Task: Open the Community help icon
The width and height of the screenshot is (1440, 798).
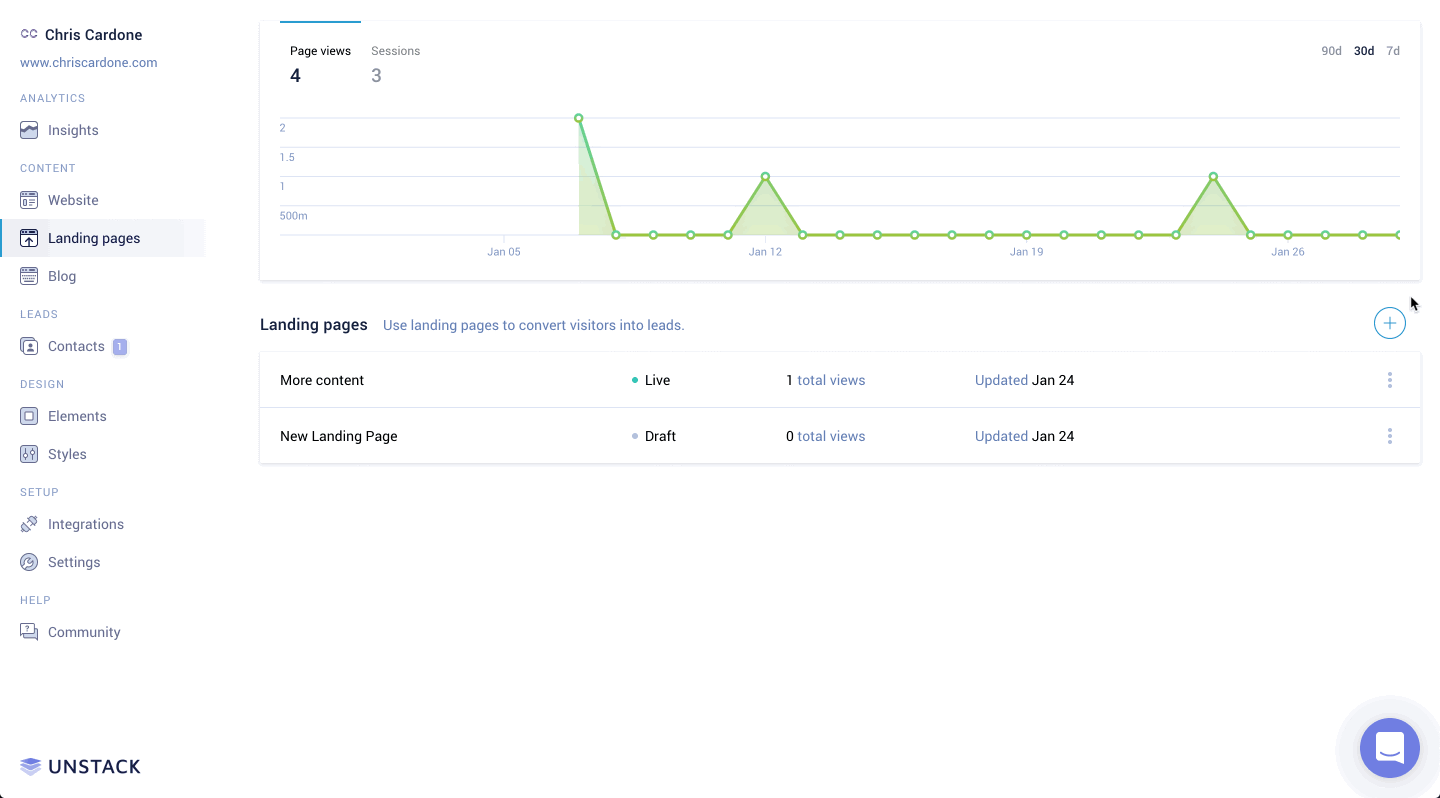Action: pos(29,632)
